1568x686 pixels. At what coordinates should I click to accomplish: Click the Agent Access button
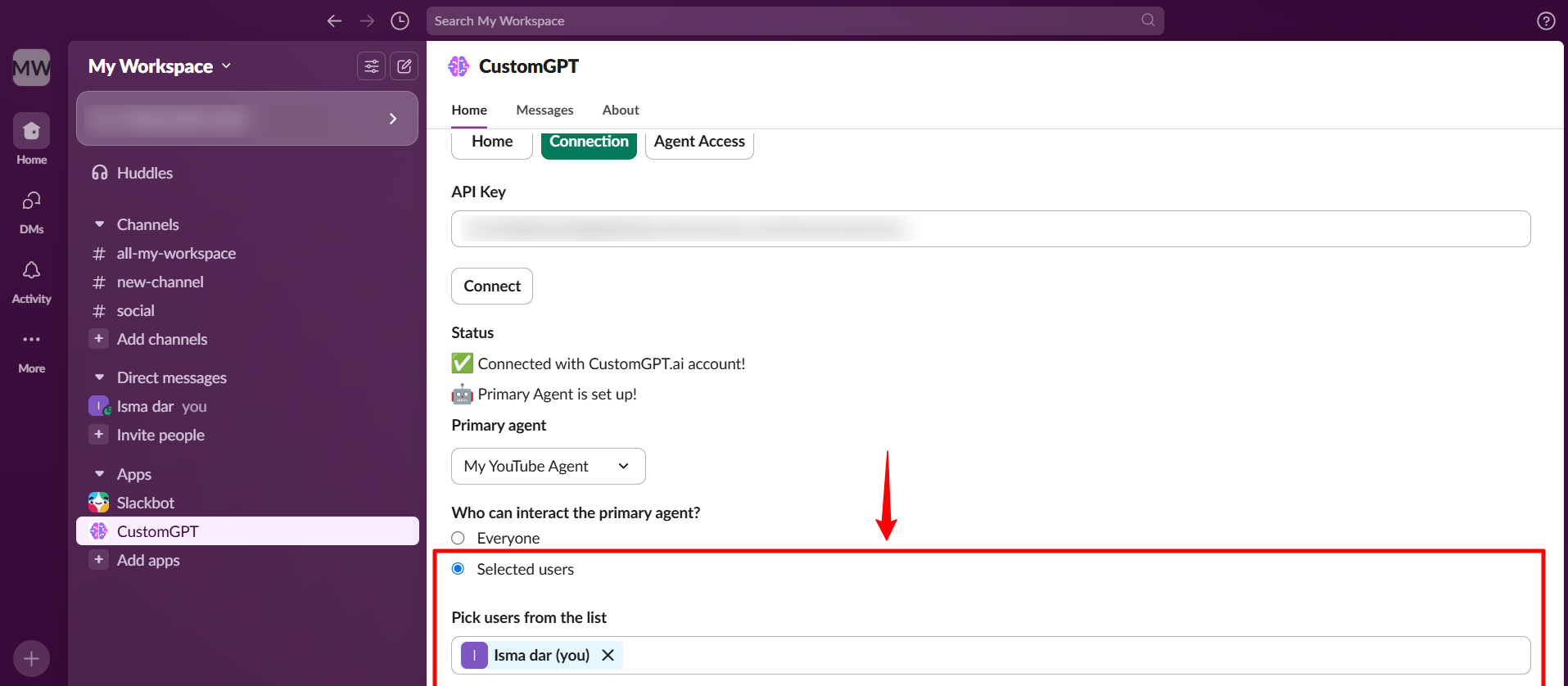click(699, 142)
